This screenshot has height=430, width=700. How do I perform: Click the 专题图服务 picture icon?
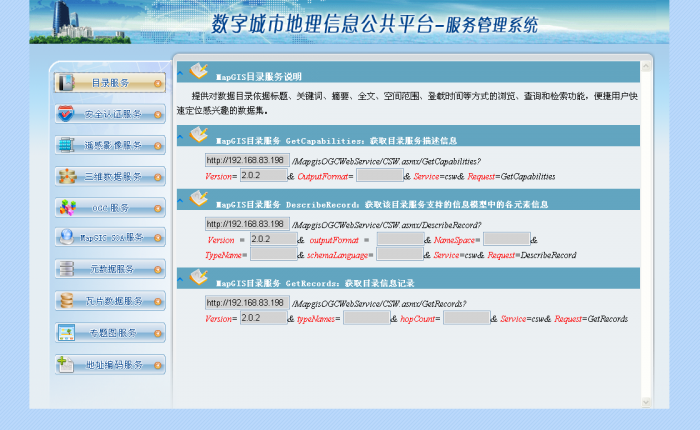pos(66,332)
